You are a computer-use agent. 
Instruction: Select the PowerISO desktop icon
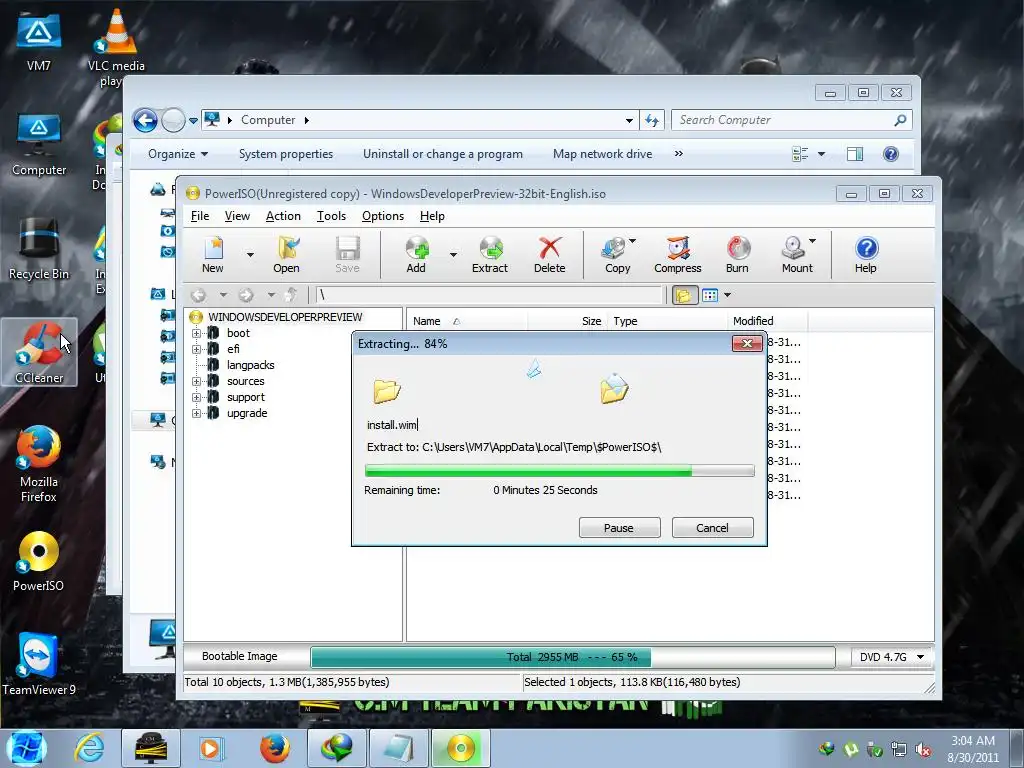pyautogui.click(x=39, y=562)
